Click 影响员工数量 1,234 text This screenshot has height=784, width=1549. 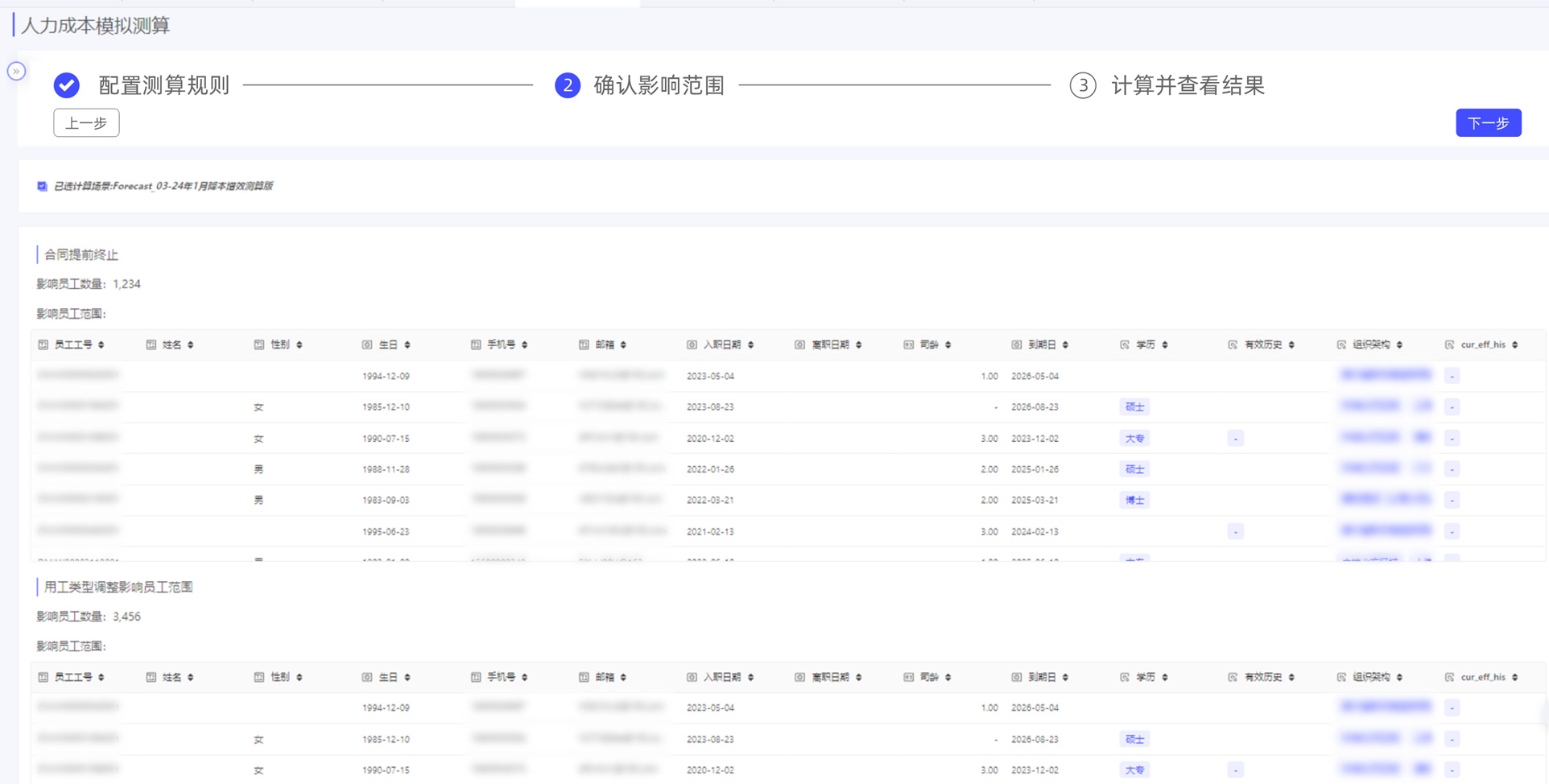89,284
